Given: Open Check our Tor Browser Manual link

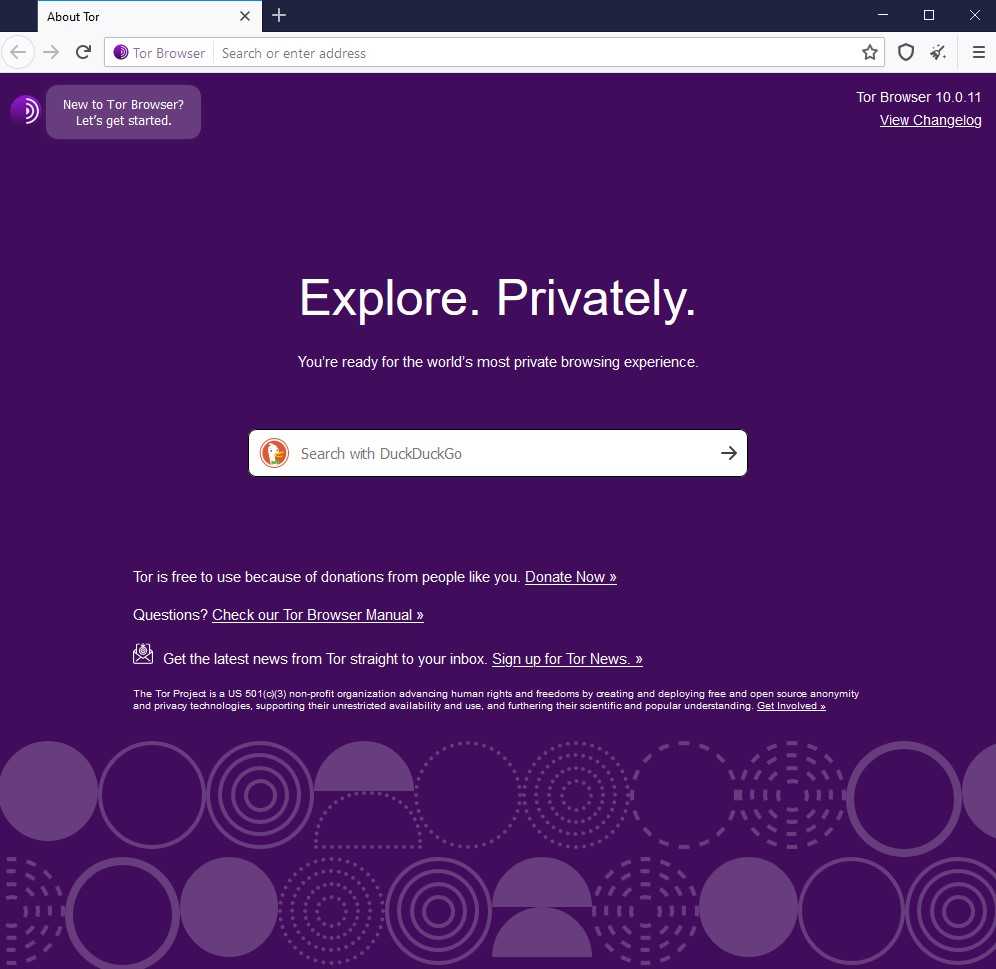Looking at the screenshot, I should point(317,615).
